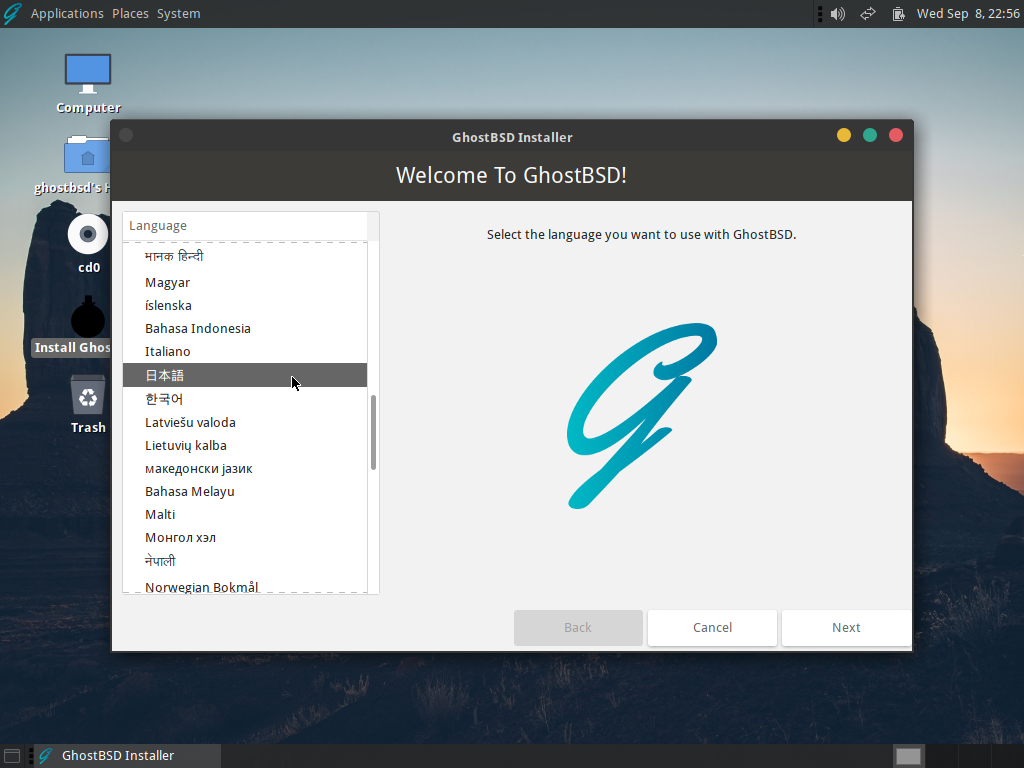Click GhostBSD Installer taskbar entry
The width and height of the screenshot is (1024, 768).
(x=127, y=756)
